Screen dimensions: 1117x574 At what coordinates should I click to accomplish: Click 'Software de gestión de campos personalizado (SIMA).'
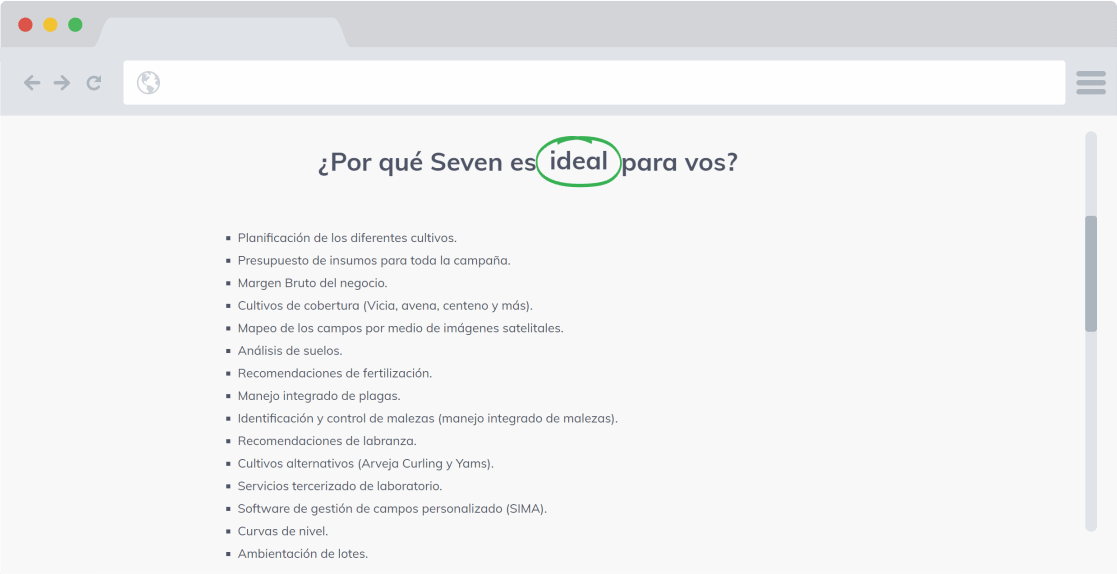[x=393, y=508]
